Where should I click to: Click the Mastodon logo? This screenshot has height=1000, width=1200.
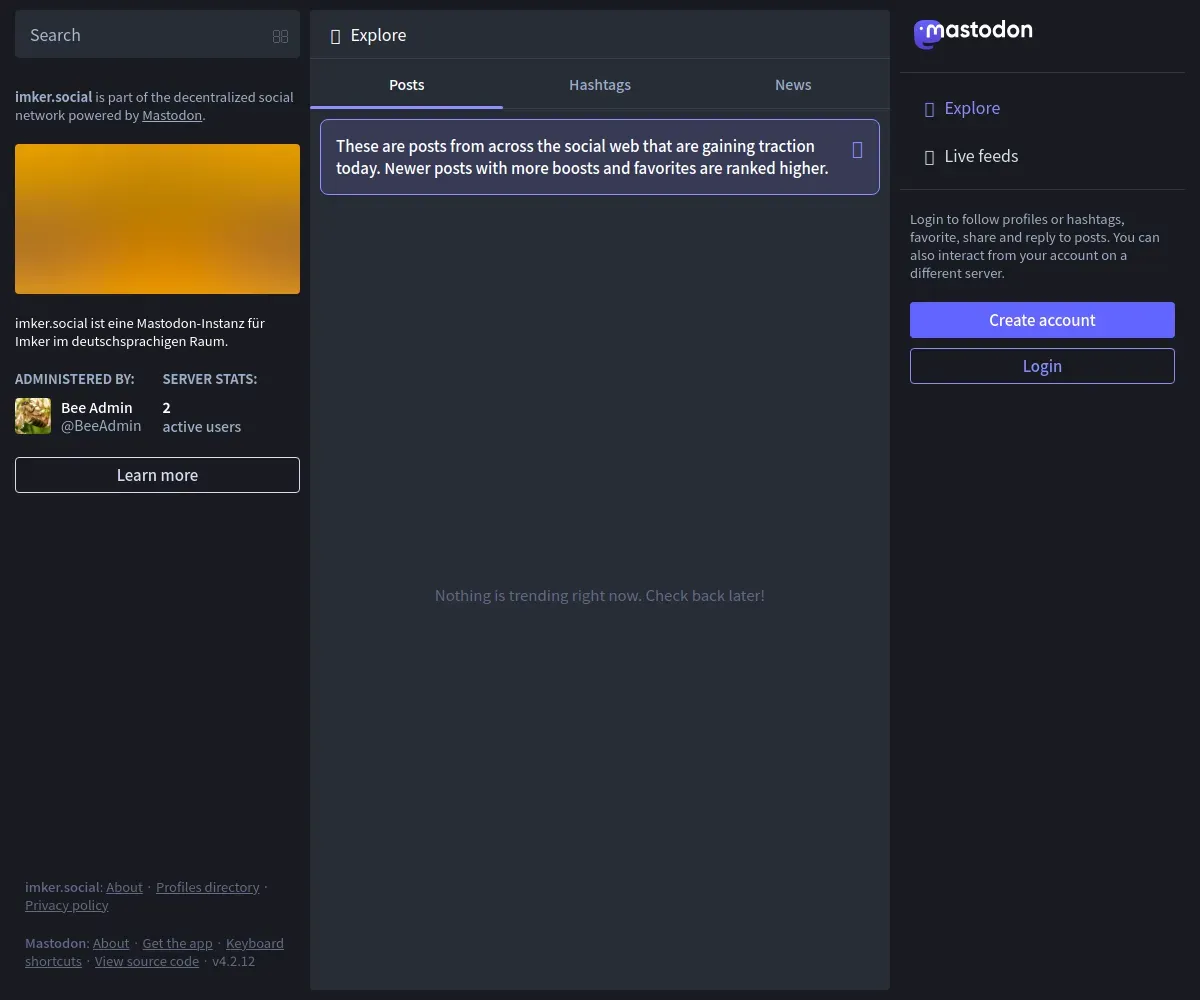click(x=973, y=33)
